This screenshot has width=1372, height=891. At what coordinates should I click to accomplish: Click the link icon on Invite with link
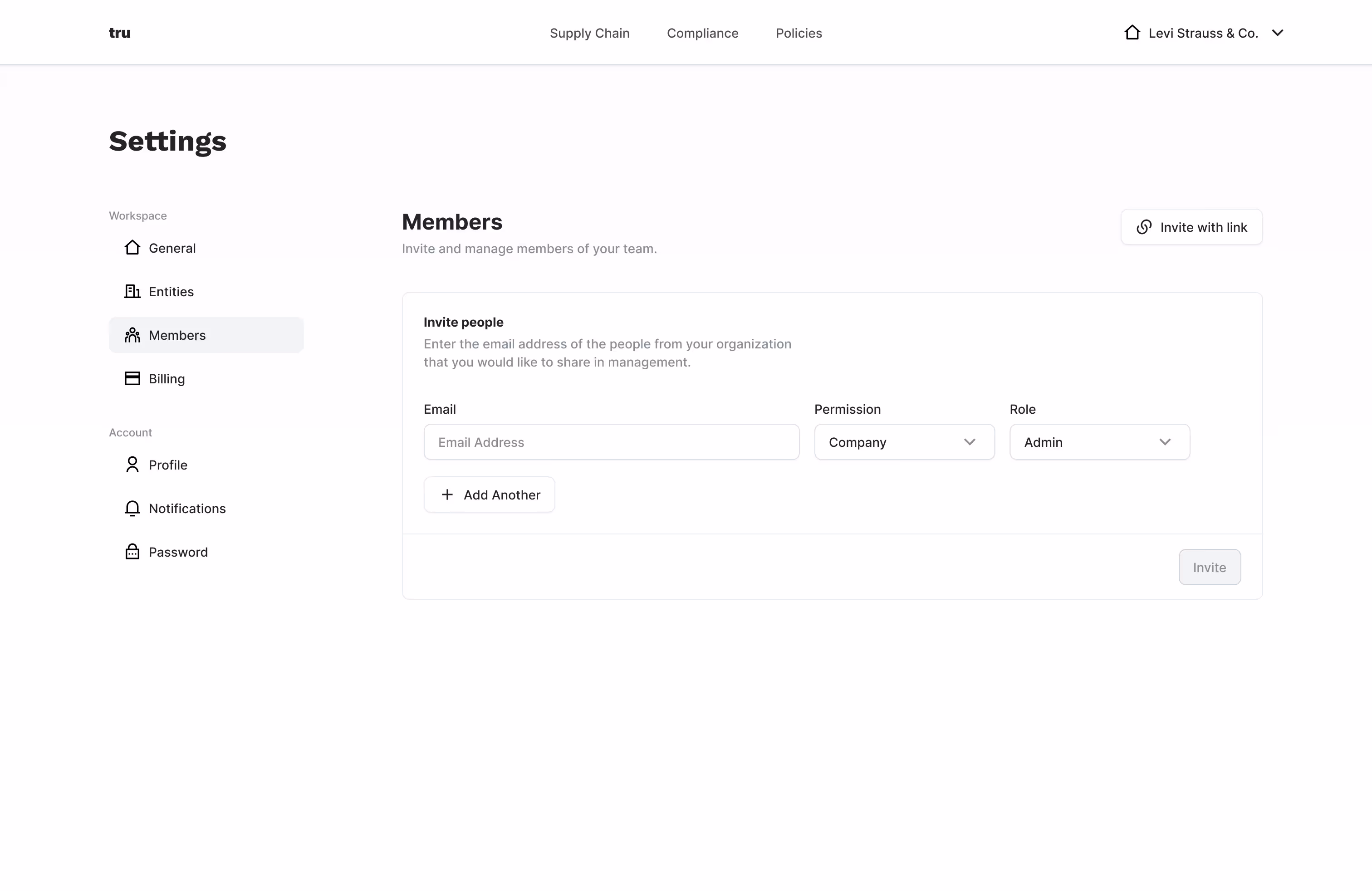[1144, 227]
